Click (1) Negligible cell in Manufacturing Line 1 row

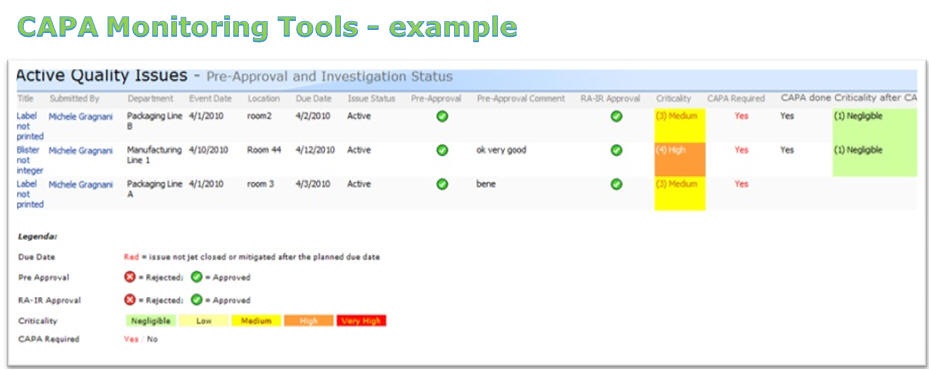[874, 160]
